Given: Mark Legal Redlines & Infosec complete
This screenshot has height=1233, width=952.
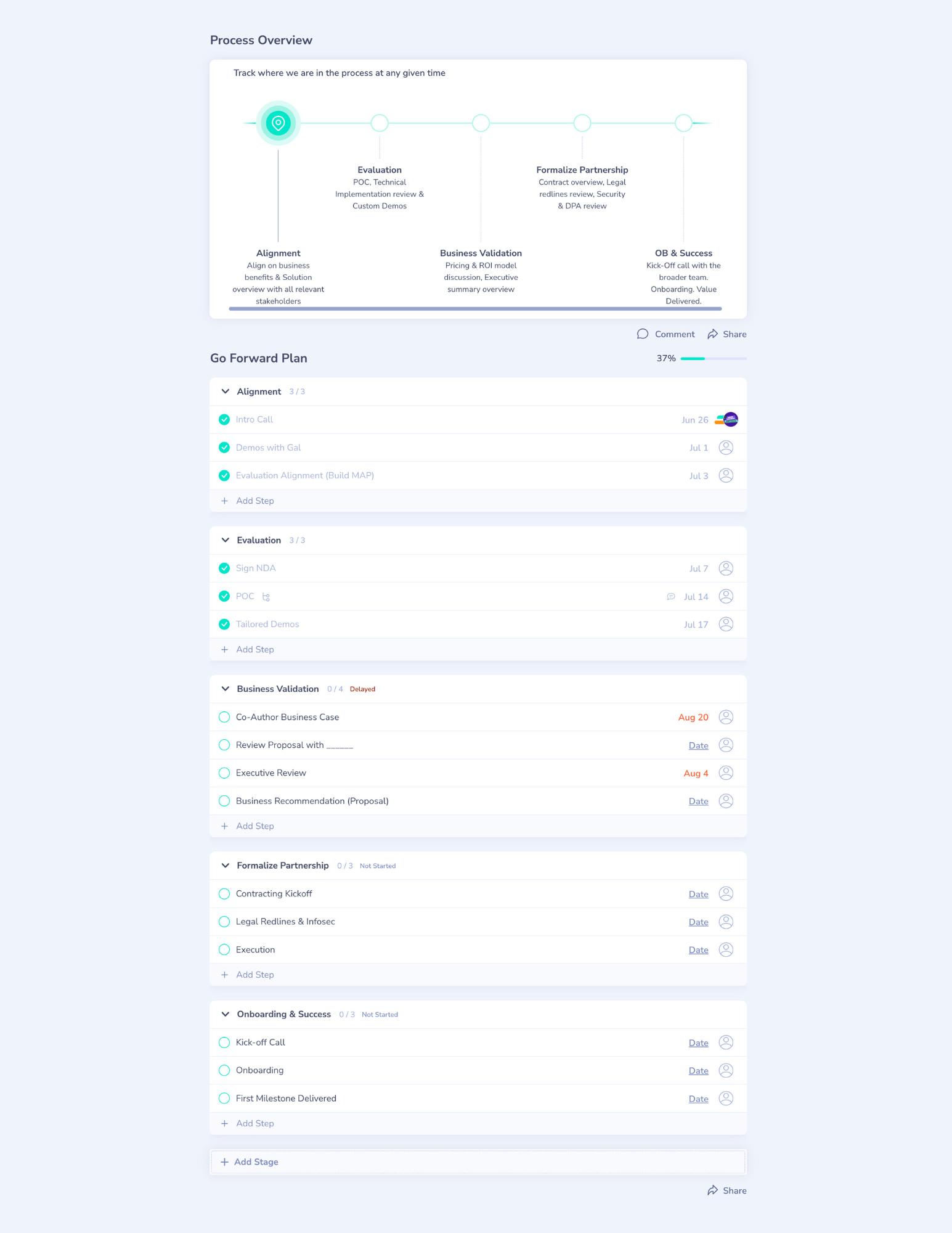Looking at the screenshot, I should pyautogui.click(x=224, y=922).
